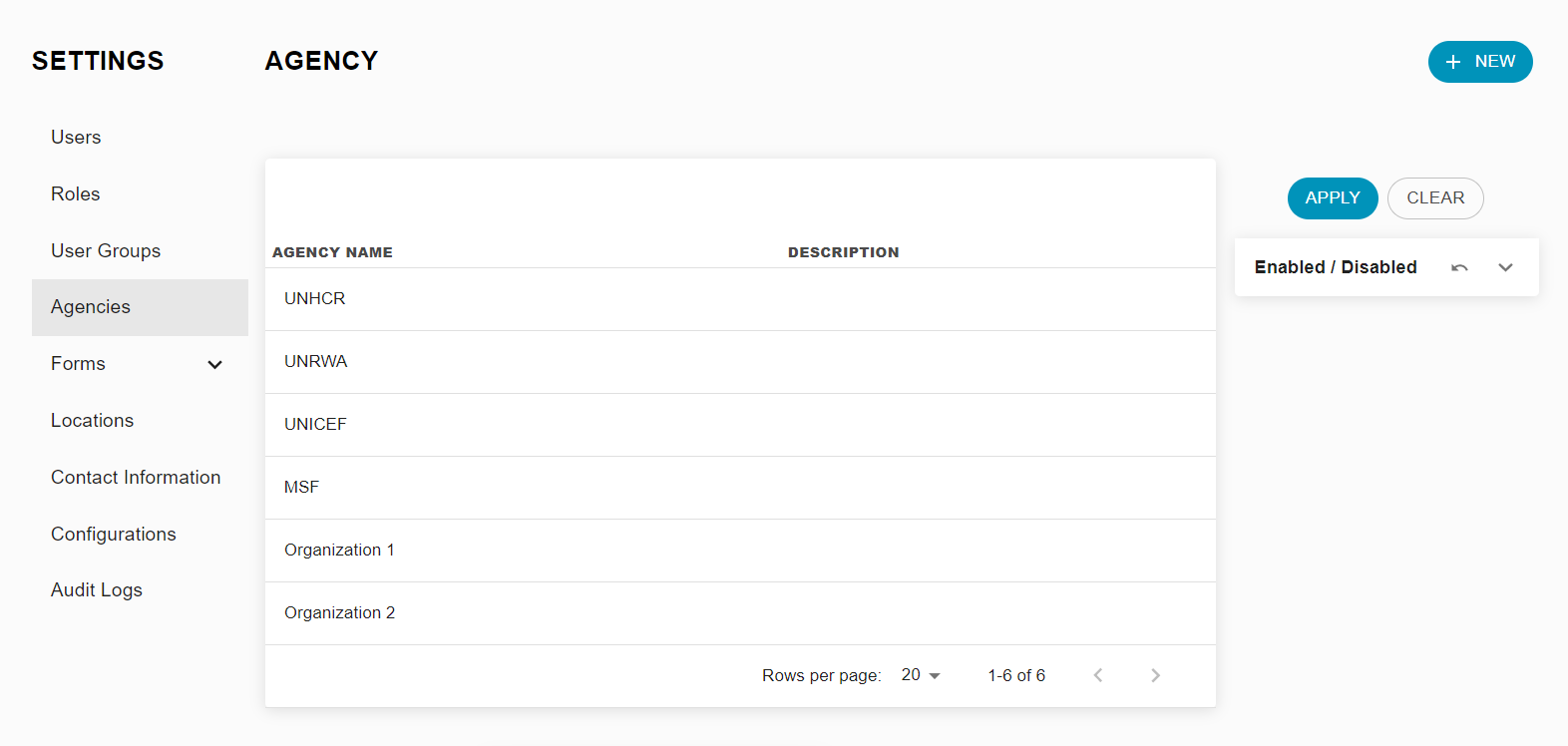Expand the Forms submenu chevron
This screenshot has height=746, width=1568.
click(214, 364)
